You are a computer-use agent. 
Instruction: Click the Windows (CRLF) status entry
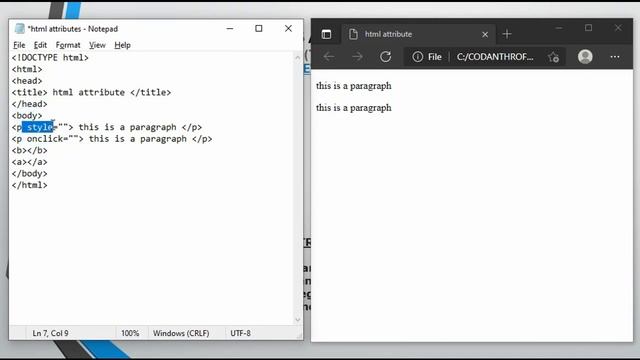[x=181, y=333]
